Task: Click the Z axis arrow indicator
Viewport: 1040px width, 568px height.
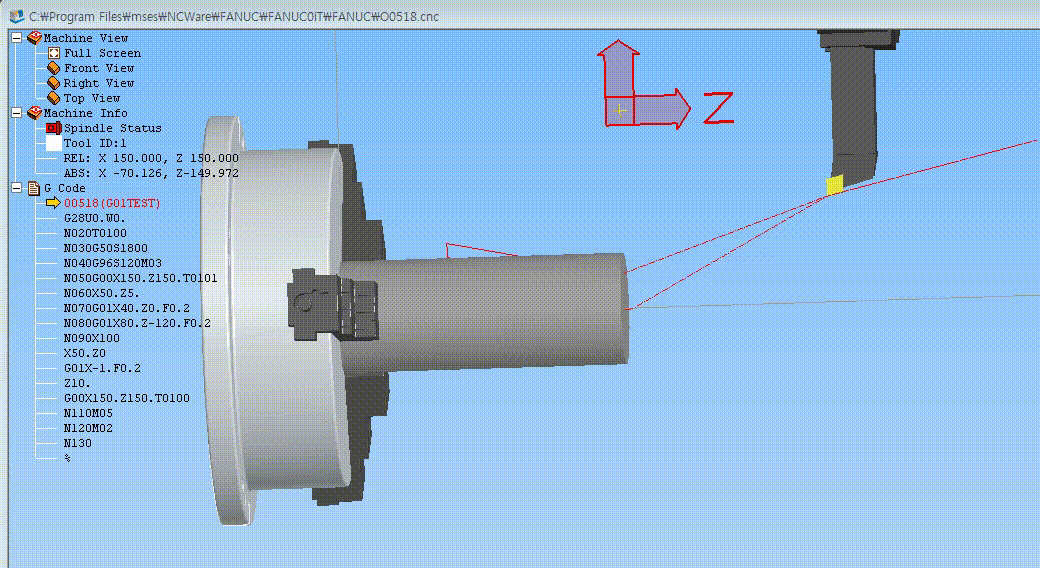Action: coord(662,109)
